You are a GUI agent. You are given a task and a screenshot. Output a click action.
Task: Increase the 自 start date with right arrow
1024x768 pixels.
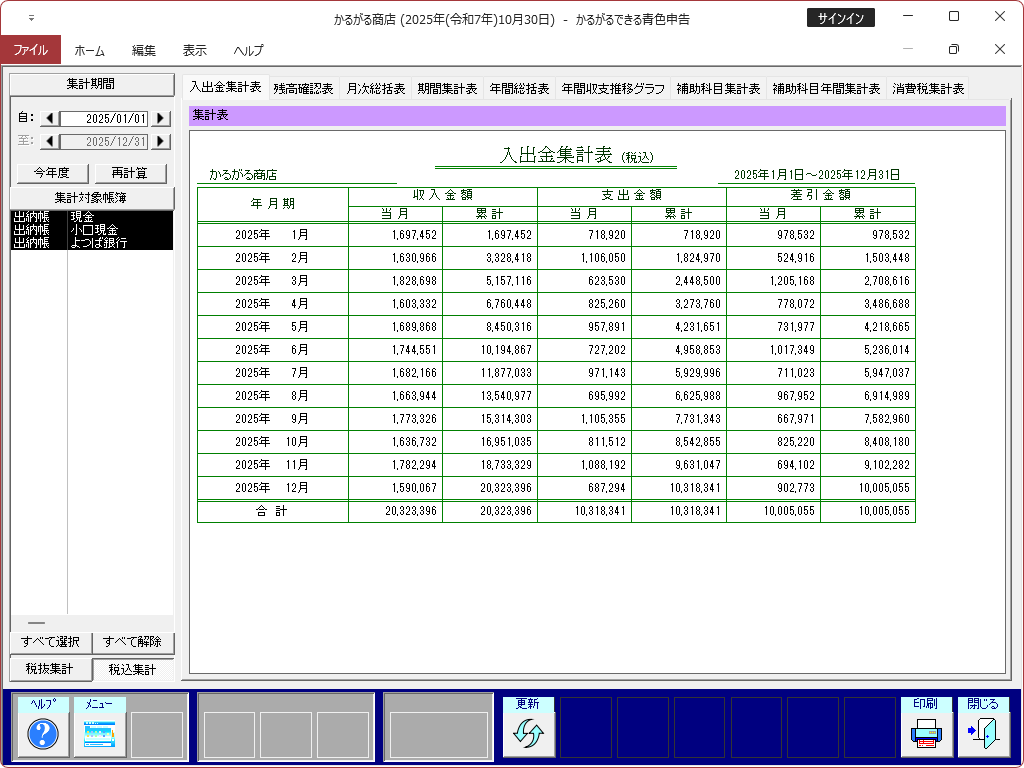(160, 119)
